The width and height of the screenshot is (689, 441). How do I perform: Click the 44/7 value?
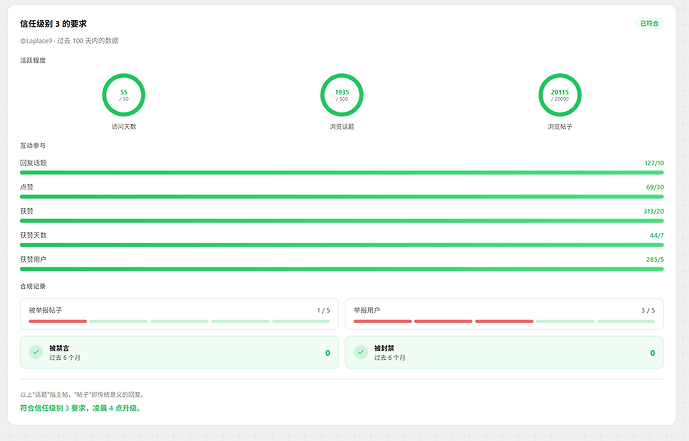click(656, 235)
